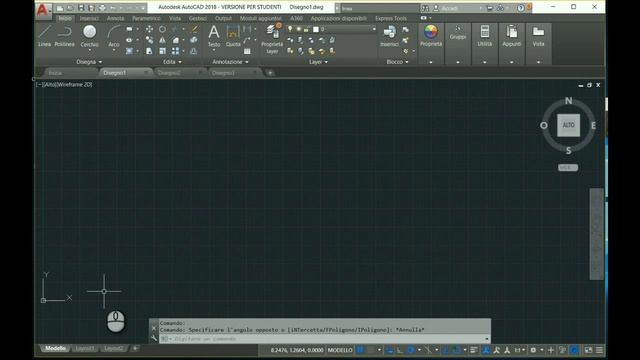The width and height of the screenshot is (640, 360).
Task: Open the Parametrico ribbon tab
Action: tap(147, 18)
